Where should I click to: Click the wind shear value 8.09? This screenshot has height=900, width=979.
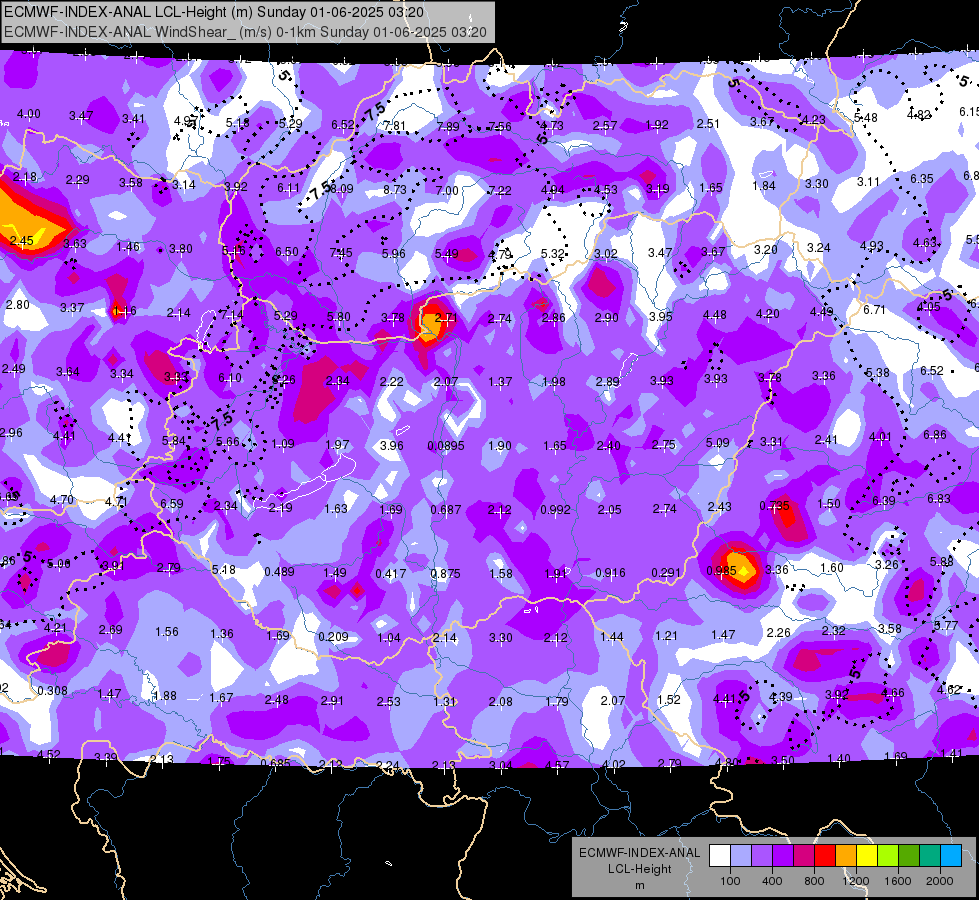tap(342, 189)
